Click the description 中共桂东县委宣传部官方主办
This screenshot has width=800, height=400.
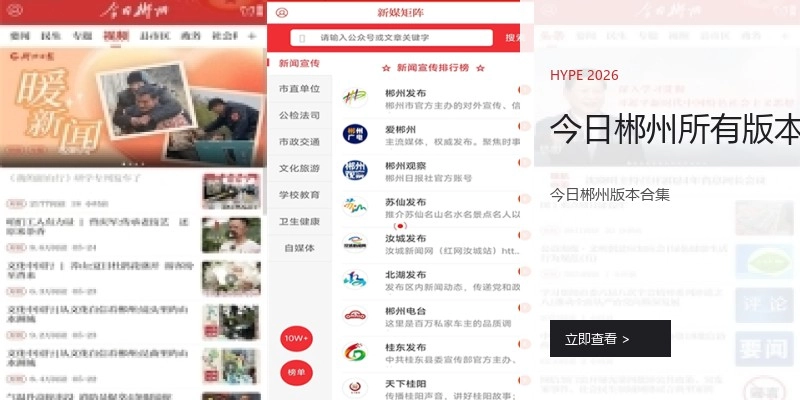click(451, 360)
